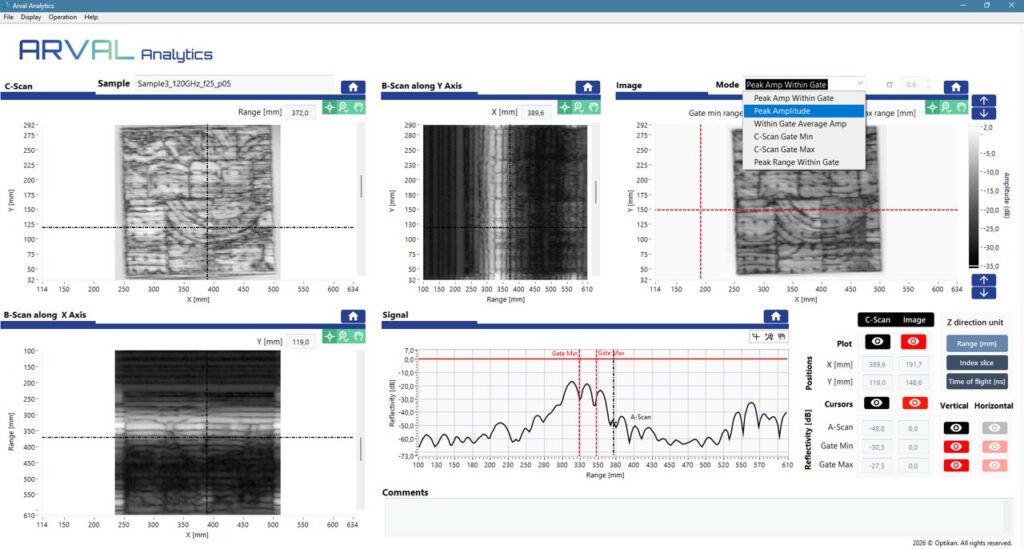The width and height of the screenshot is (1024, 549).
Task: Choose C-Scan Gate Max mode option
Action: pos(804,149)
